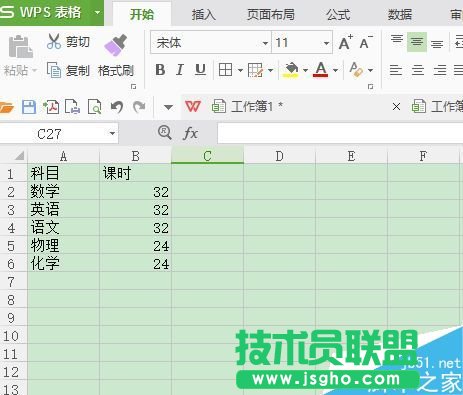Open print preview icon

(x=94, y=107)
